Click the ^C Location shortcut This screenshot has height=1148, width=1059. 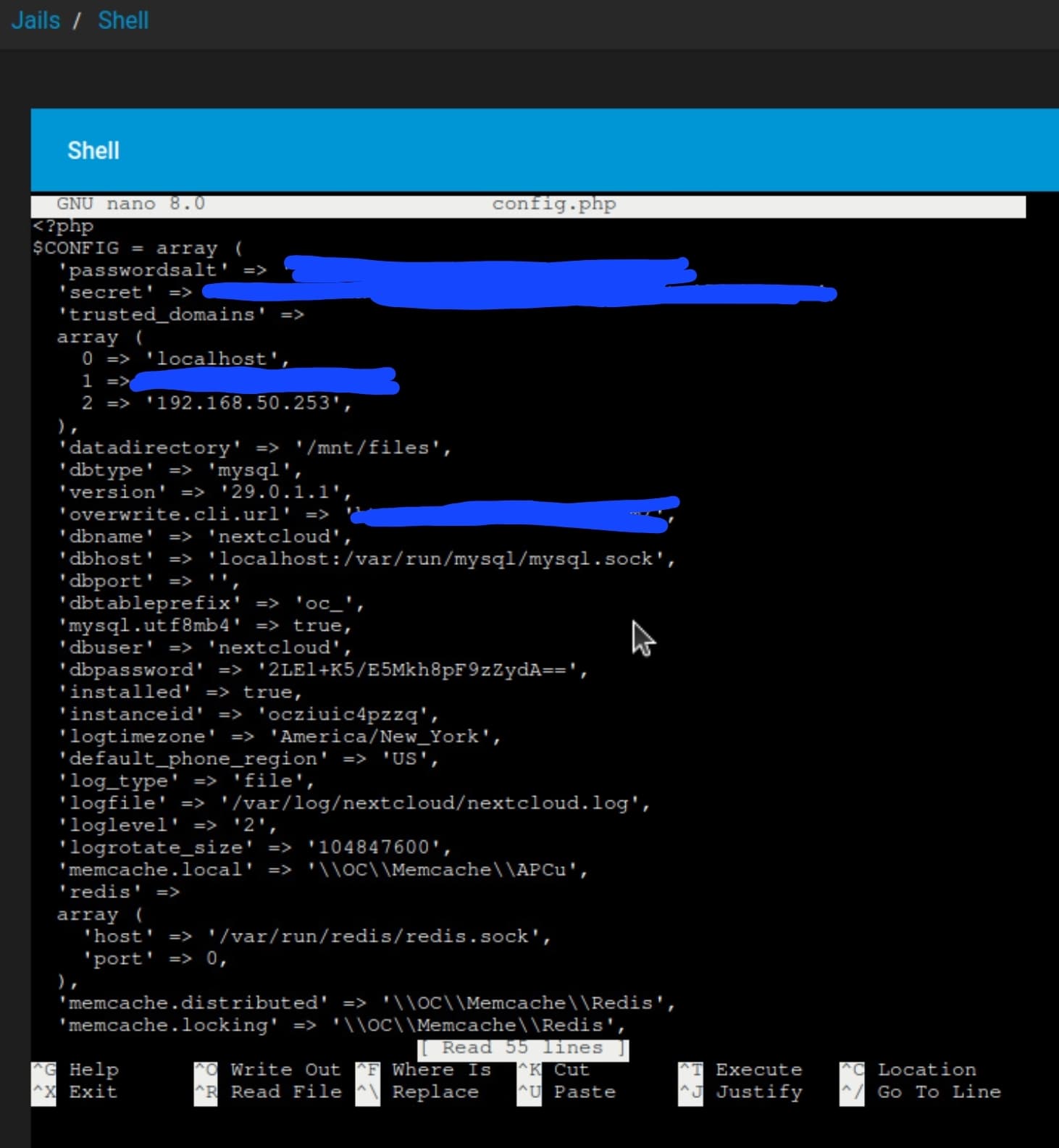908,1070
